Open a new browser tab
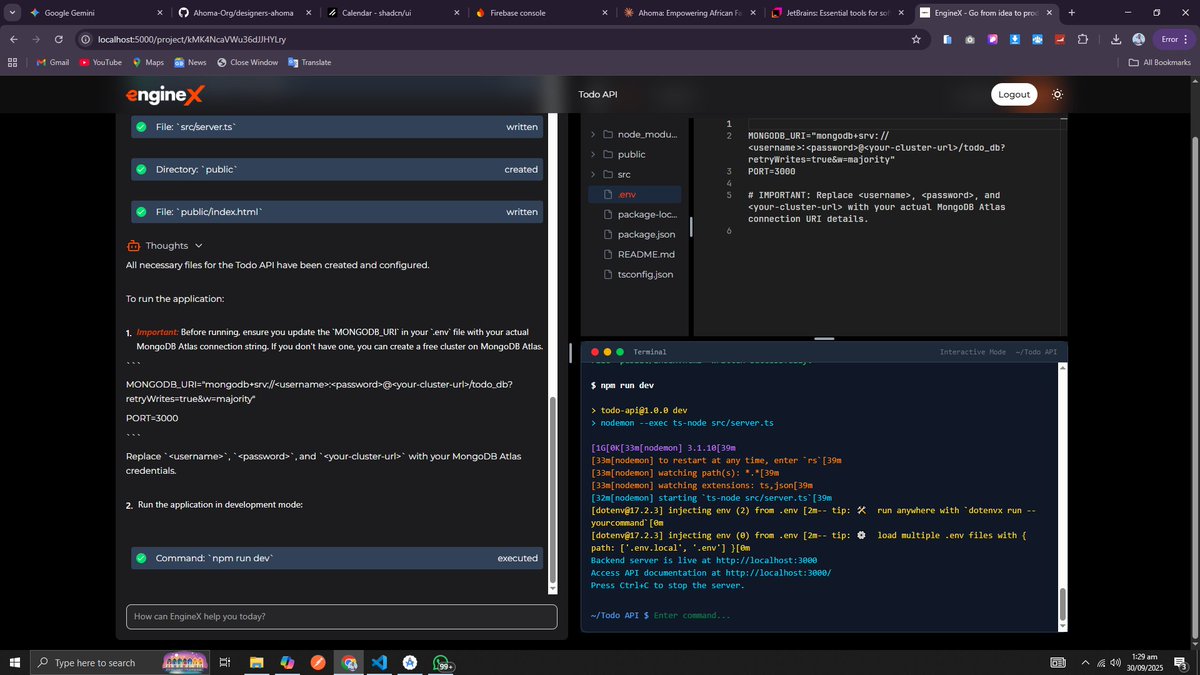The height and width of the screenshot is (675, 1200). coord(1072,12)
